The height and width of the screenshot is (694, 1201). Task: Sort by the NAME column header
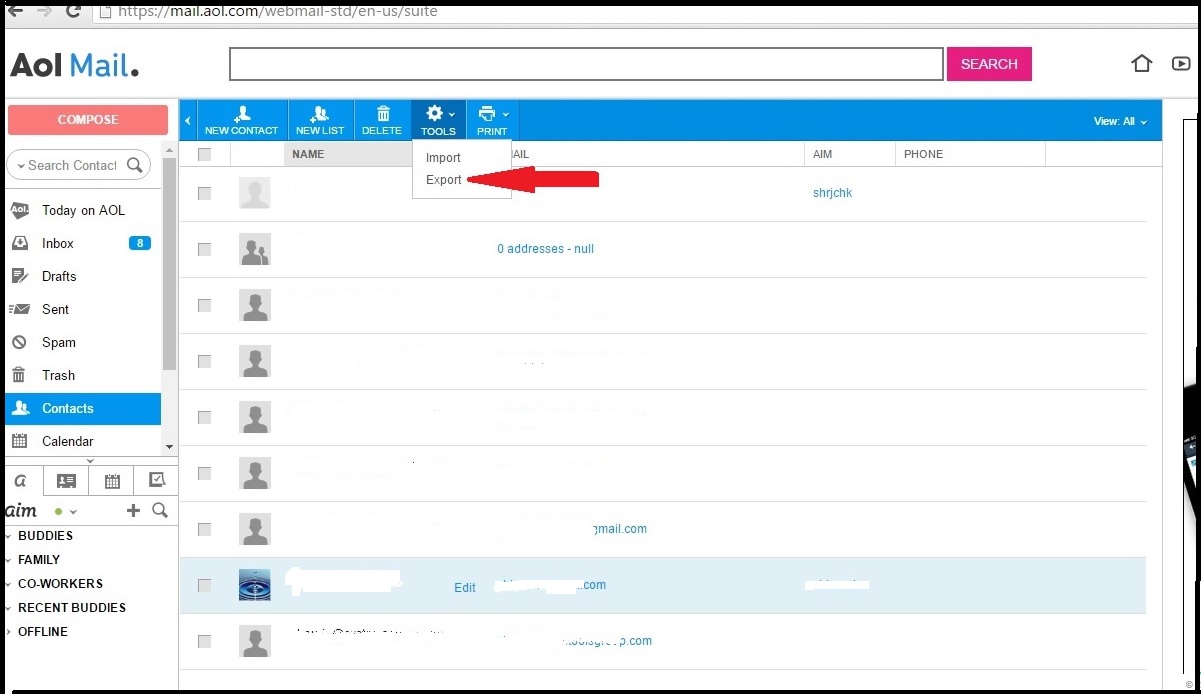308,154
